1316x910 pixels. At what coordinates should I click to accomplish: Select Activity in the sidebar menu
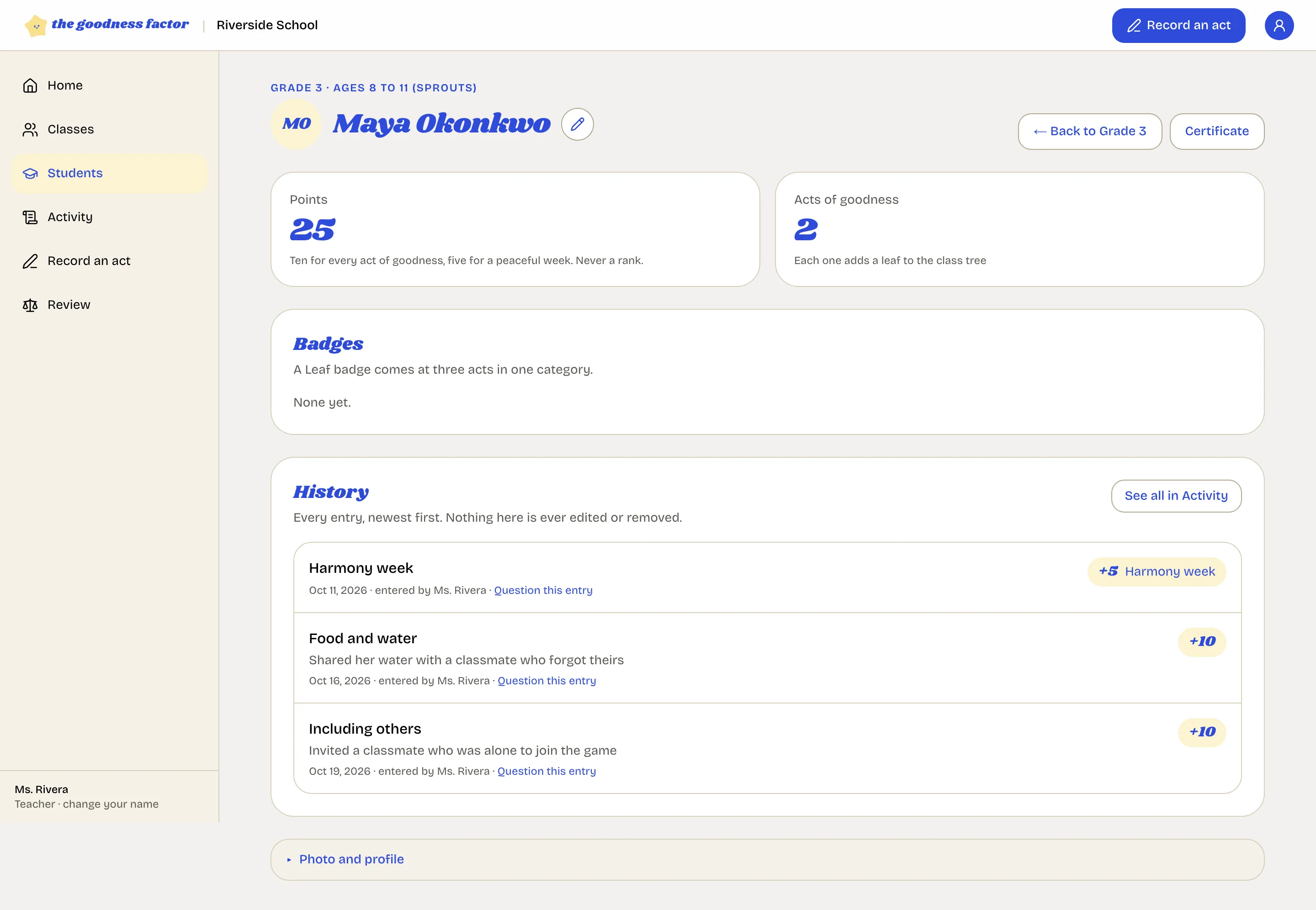click(x=109, y=217)
